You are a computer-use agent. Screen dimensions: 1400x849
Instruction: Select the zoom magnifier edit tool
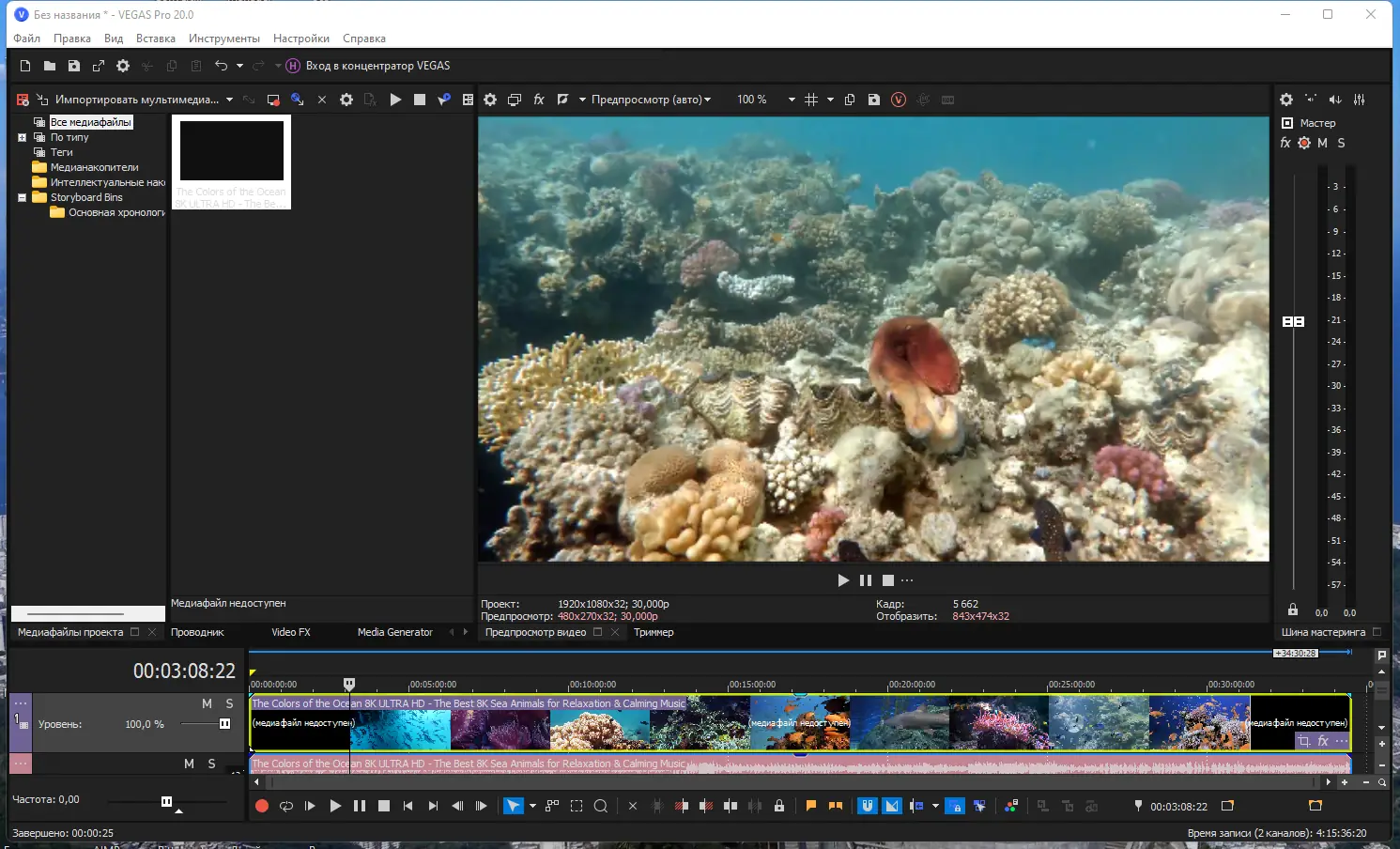point(601,806)
